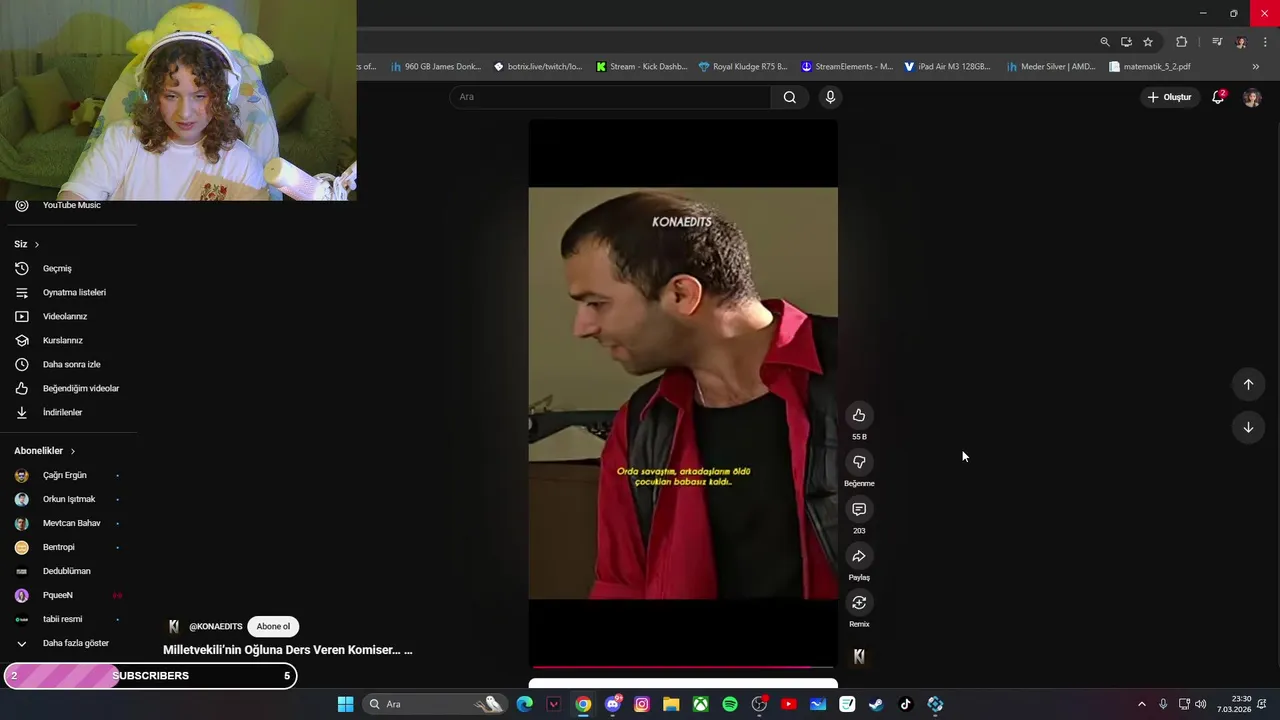Open Steam from taskbar

point(876,704)
